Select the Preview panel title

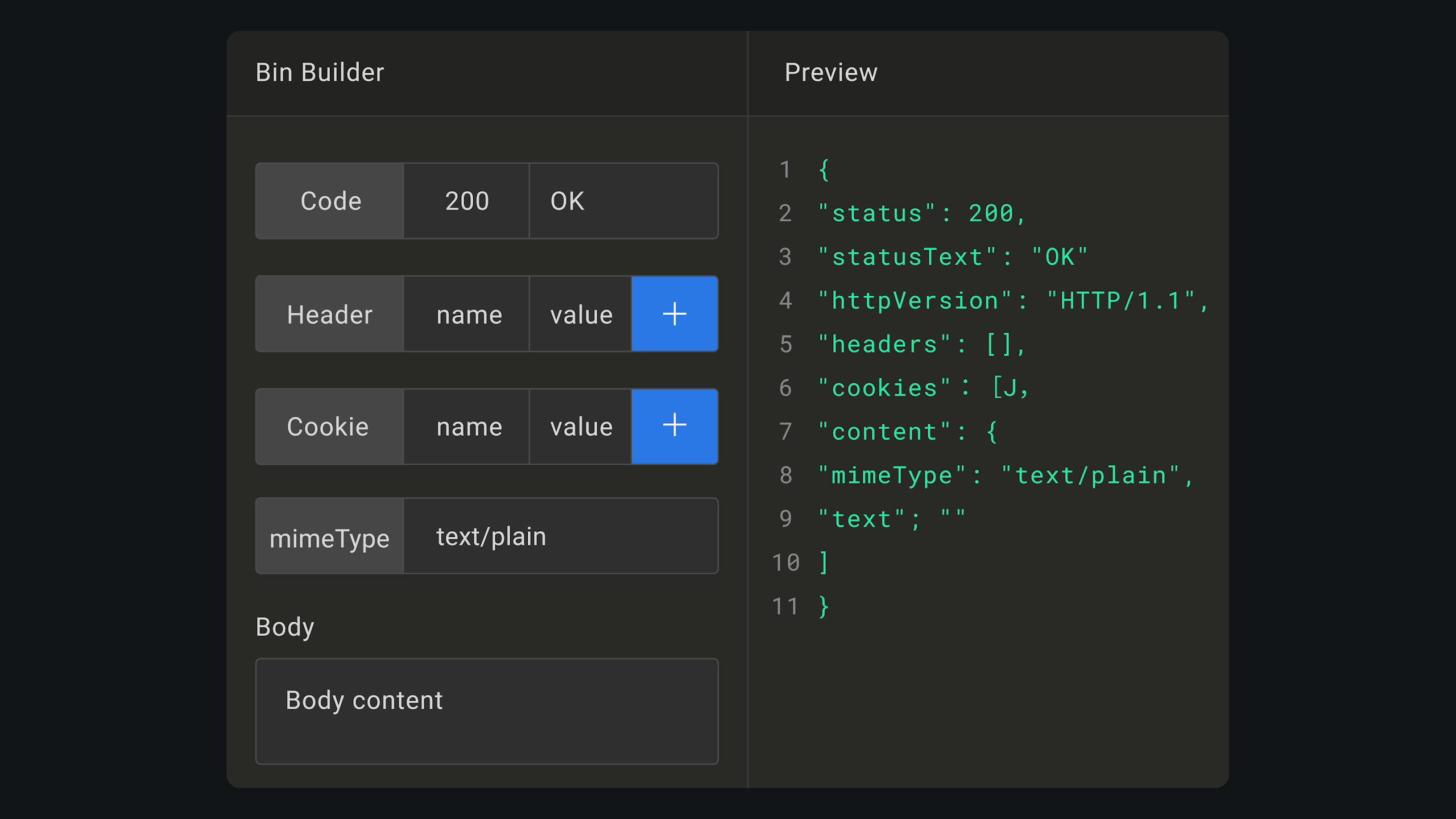(831, 72)
